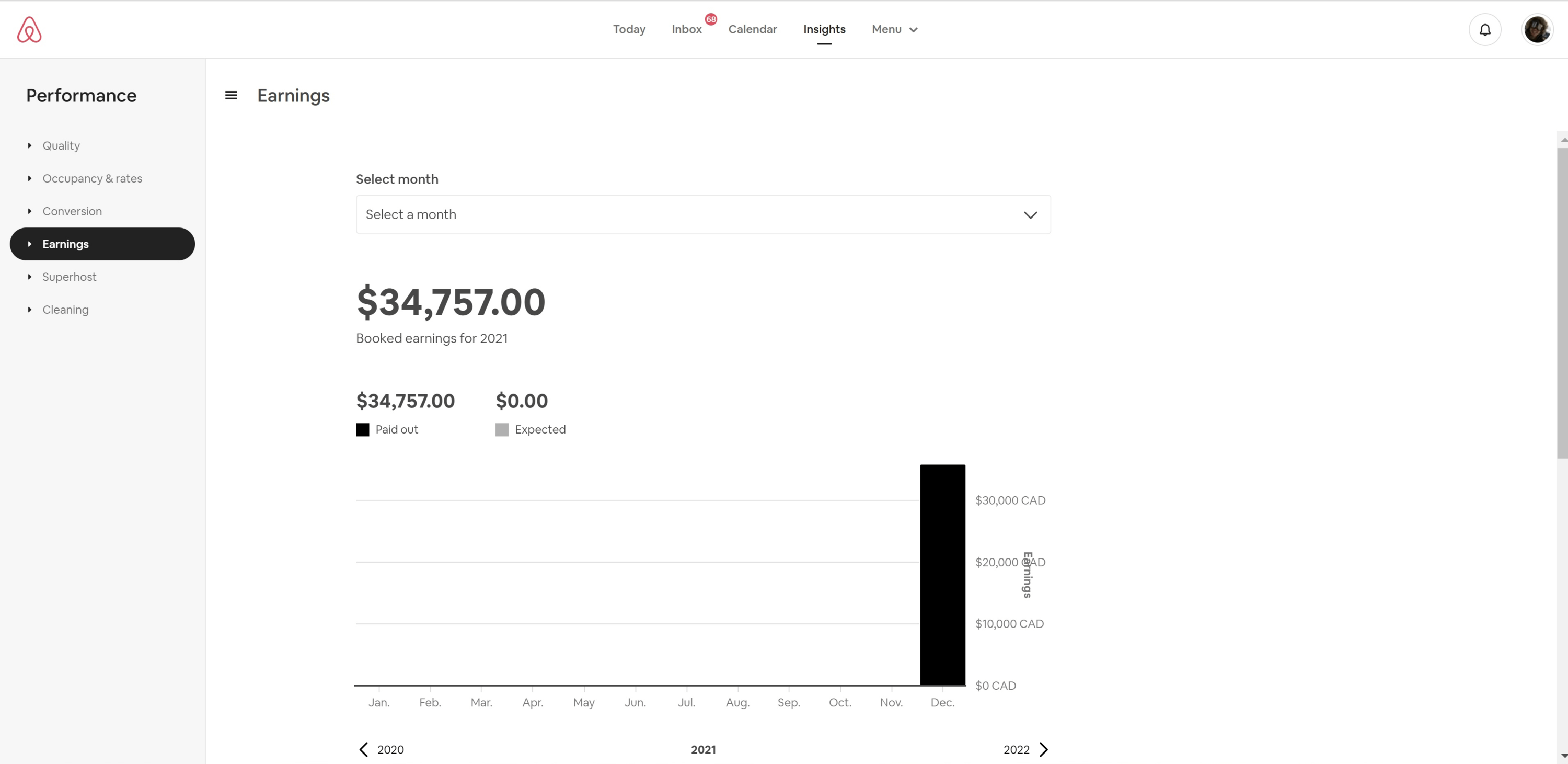Viewport: 1568px width, 764px height.
Task: Open the Inbox tab
Action: [x=687, y=29]
